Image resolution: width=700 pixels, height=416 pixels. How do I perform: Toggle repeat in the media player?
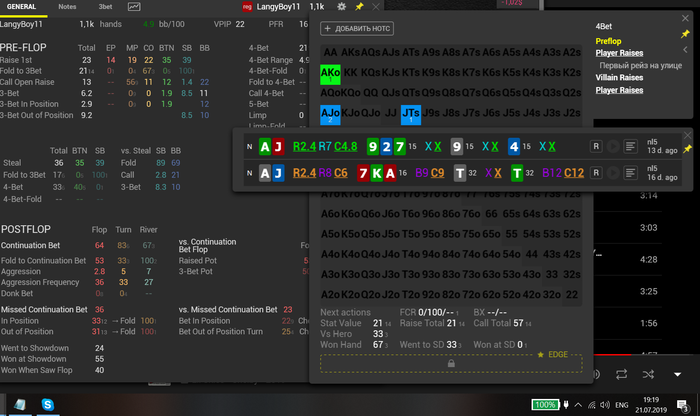621,374
